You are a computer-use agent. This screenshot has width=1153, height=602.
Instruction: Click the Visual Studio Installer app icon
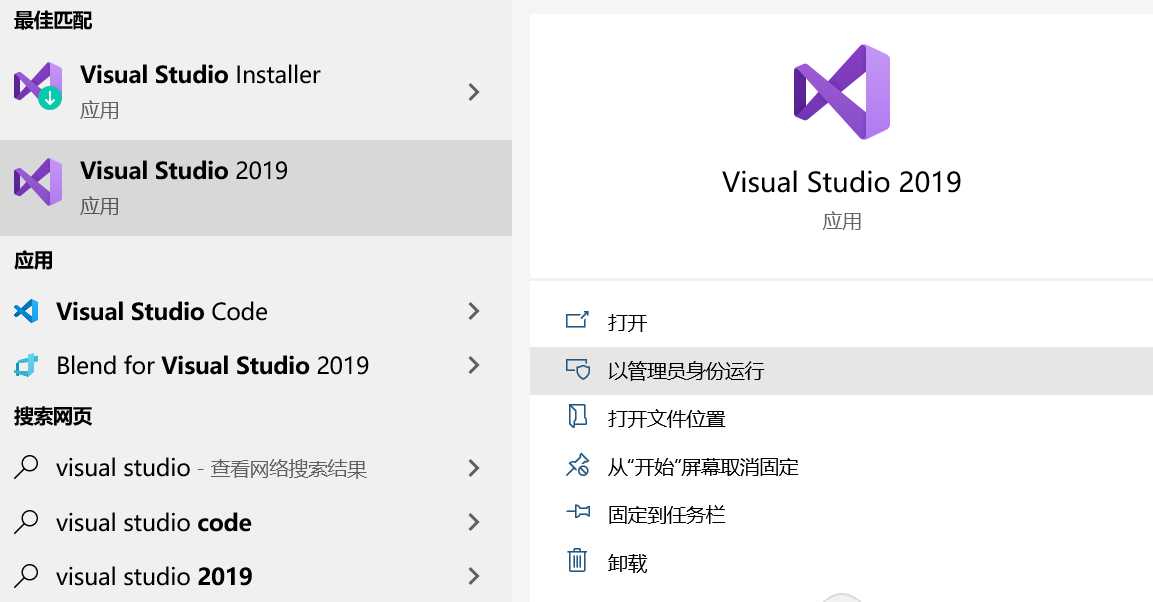[38, 85]
